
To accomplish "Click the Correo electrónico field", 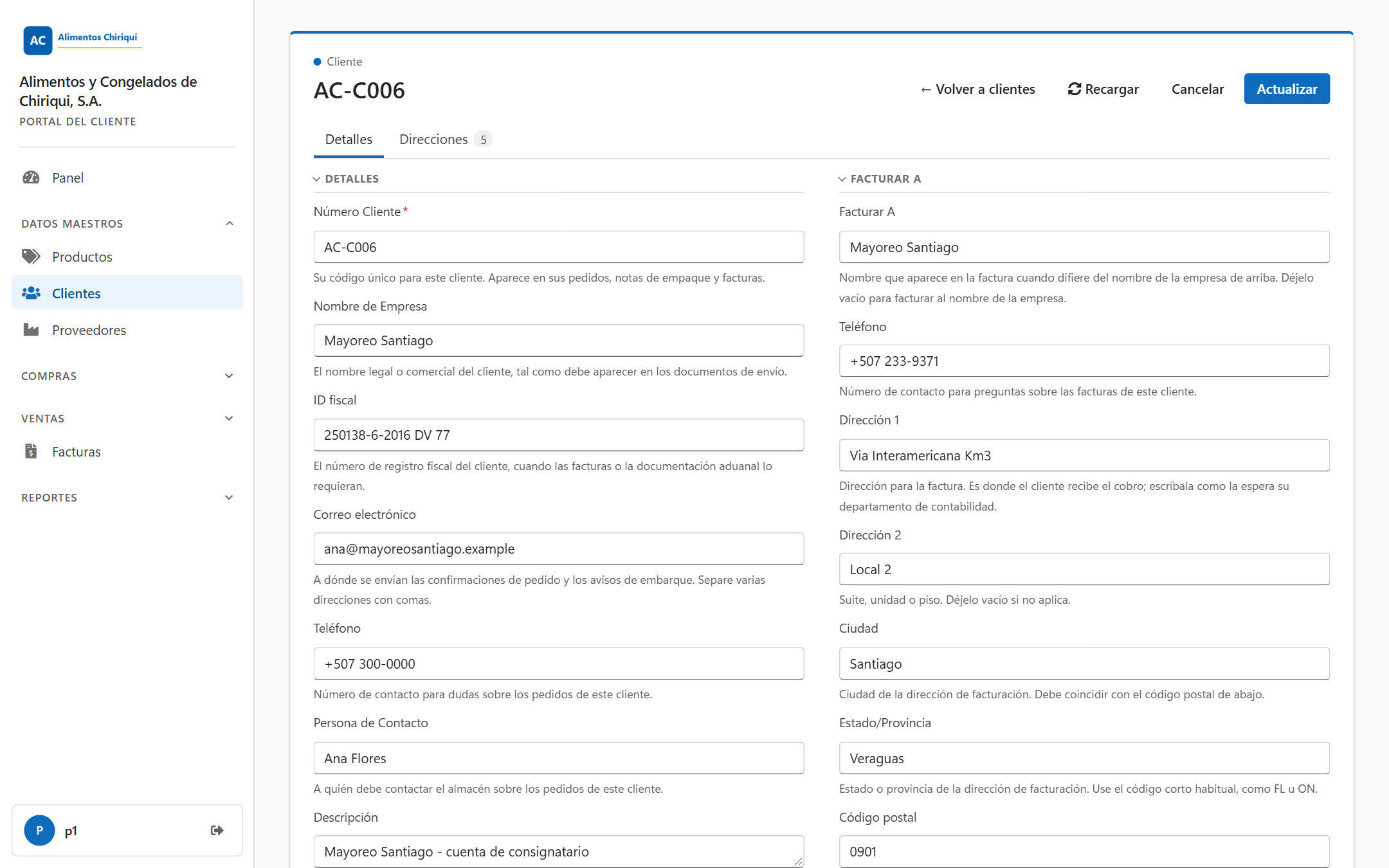I will click(558, 548).
